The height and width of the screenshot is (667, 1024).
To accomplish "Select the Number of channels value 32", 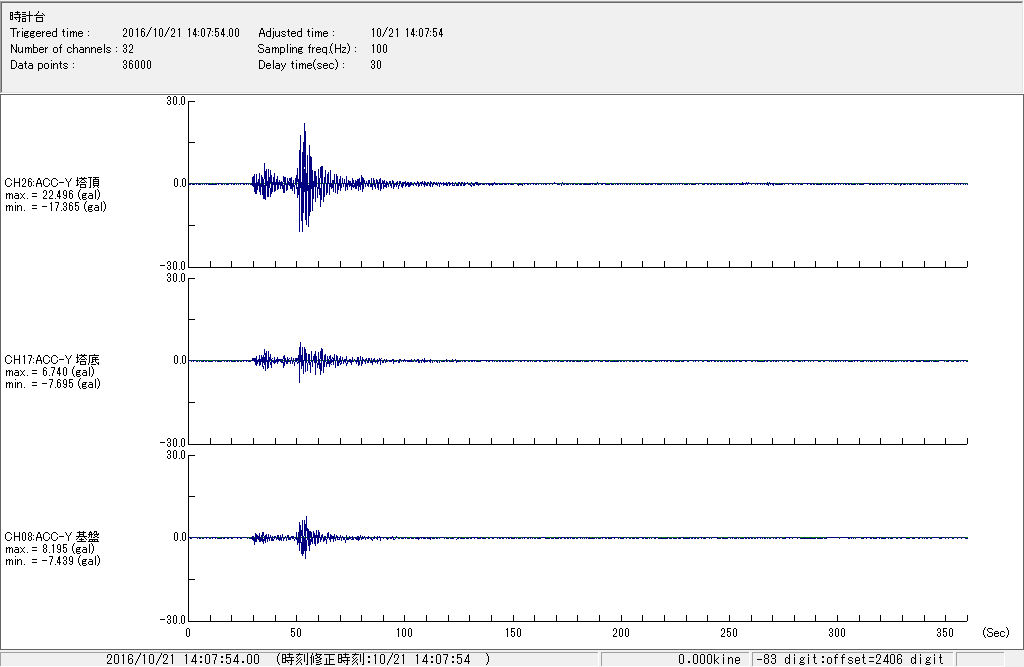I will tap(128, 49).
